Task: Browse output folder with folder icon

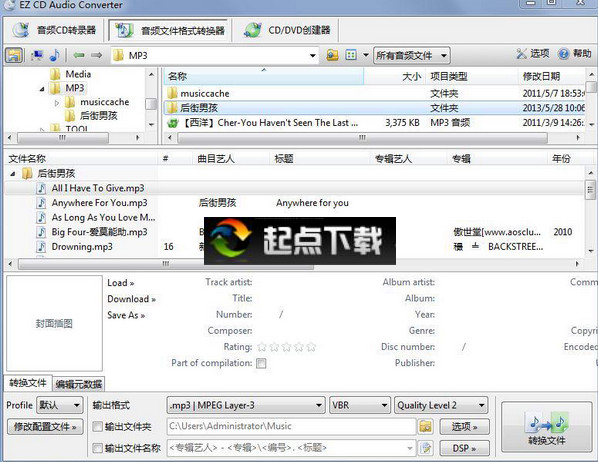Action: (x=425, y=427)
